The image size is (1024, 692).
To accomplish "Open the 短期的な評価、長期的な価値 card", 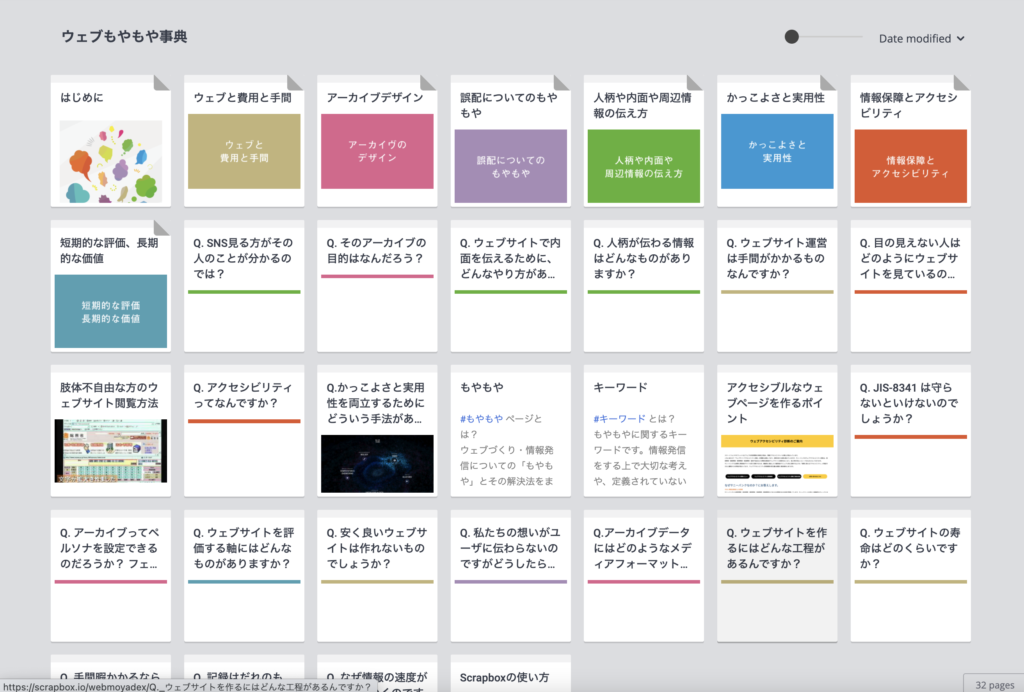I will pyautogui.click(x=110, y=286).
